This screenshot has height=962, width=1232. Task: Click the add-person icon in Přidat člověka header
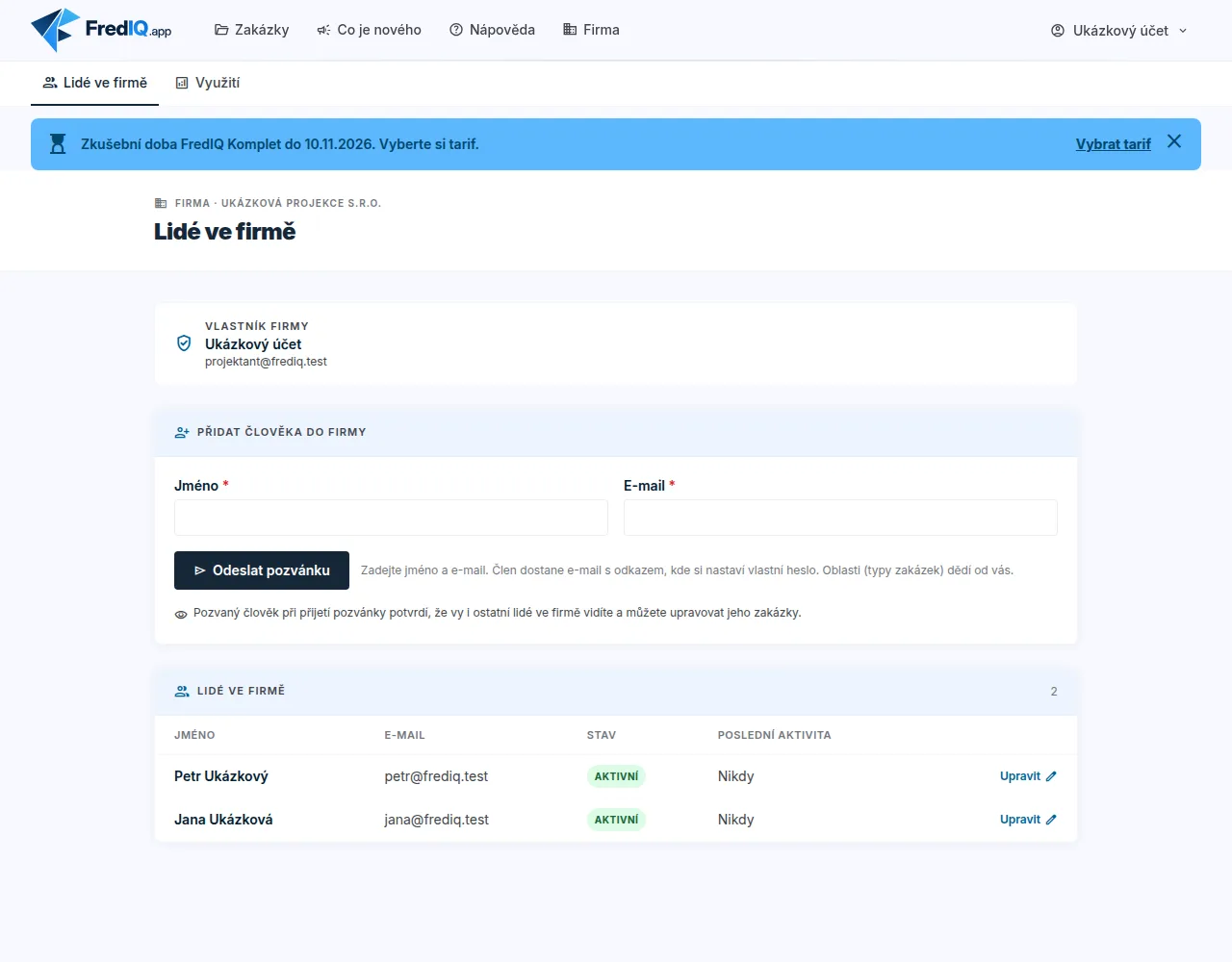(182, 433)
